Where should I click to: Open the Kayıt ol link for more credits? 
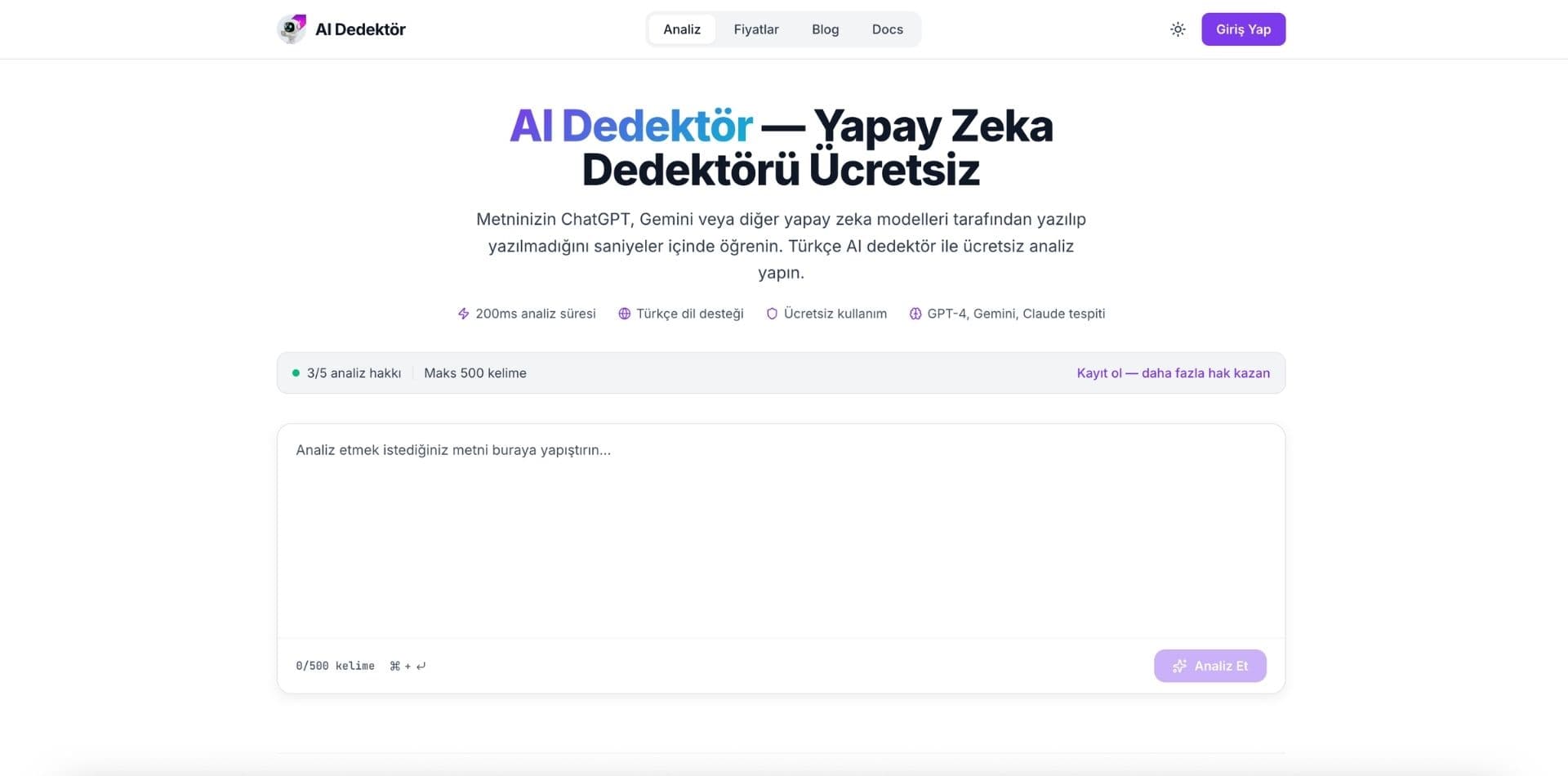pos(1174,372)
